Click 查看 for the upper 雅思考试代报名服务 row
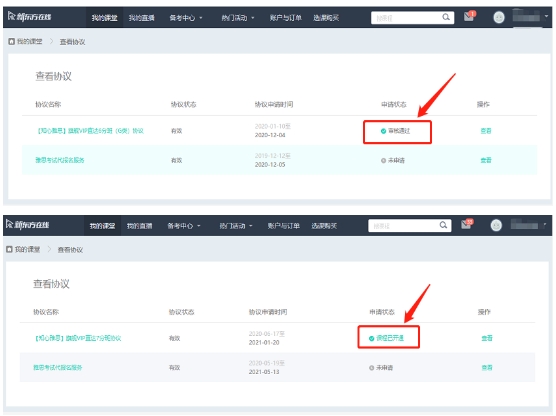This screenshot has height=416, width=556. click(x=486, y=160)
